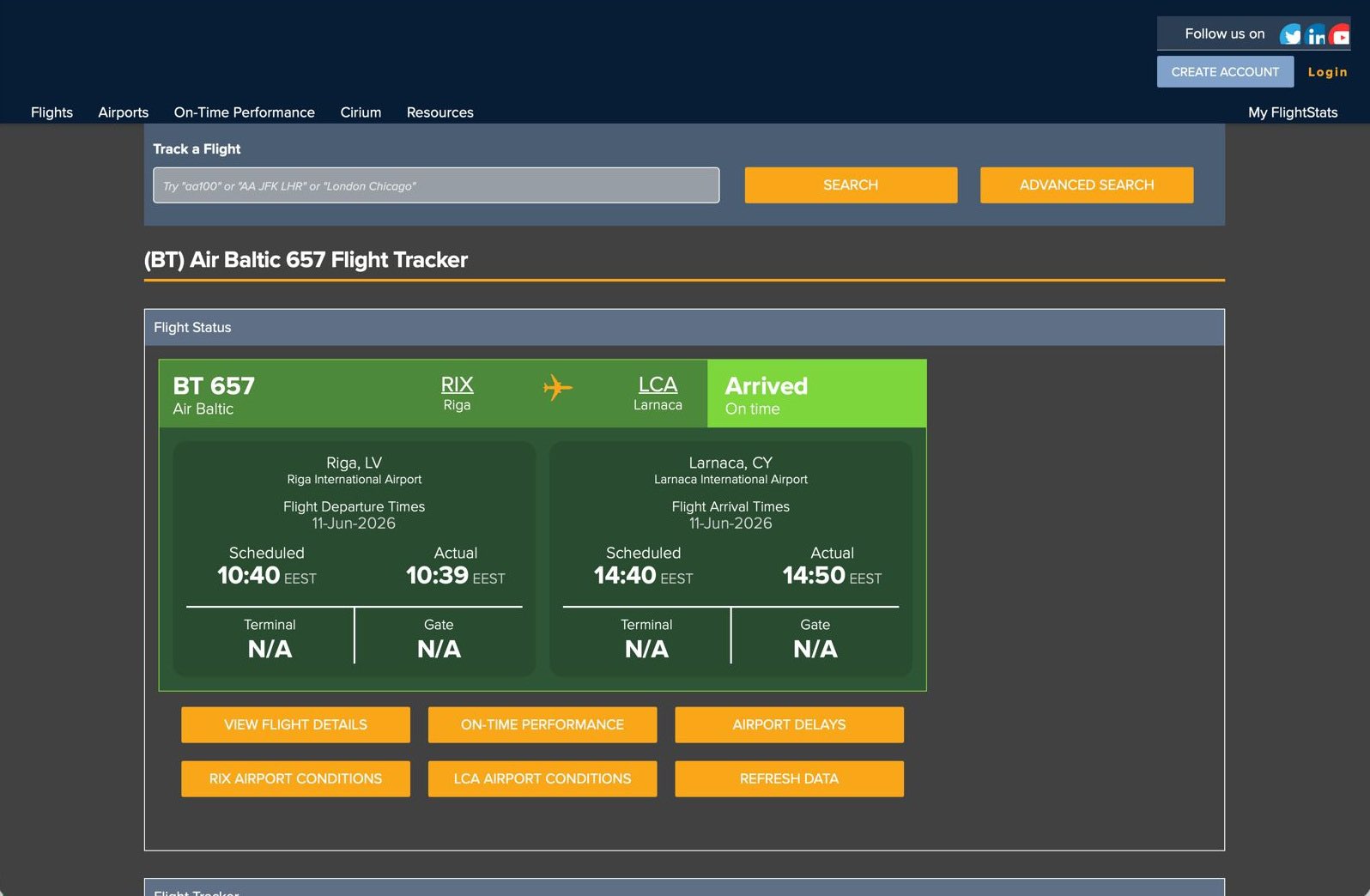This screenshot has width=1370, height=896.
Task: Click View Flight Details button
Action: pos(295,725)
